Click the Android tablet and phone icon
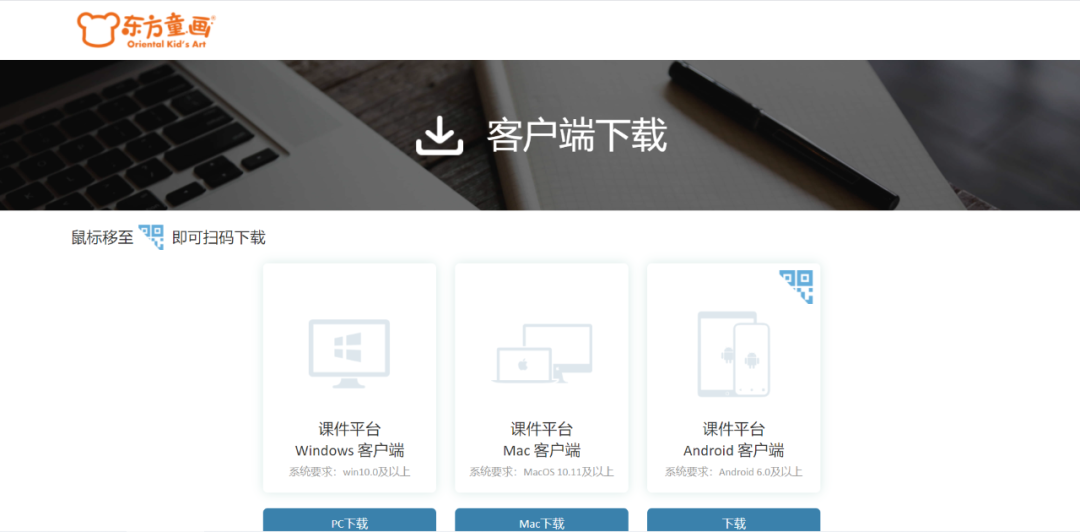Image resolution: width=1080 pixels, height=532 pixels. click(x=734, y=354)
